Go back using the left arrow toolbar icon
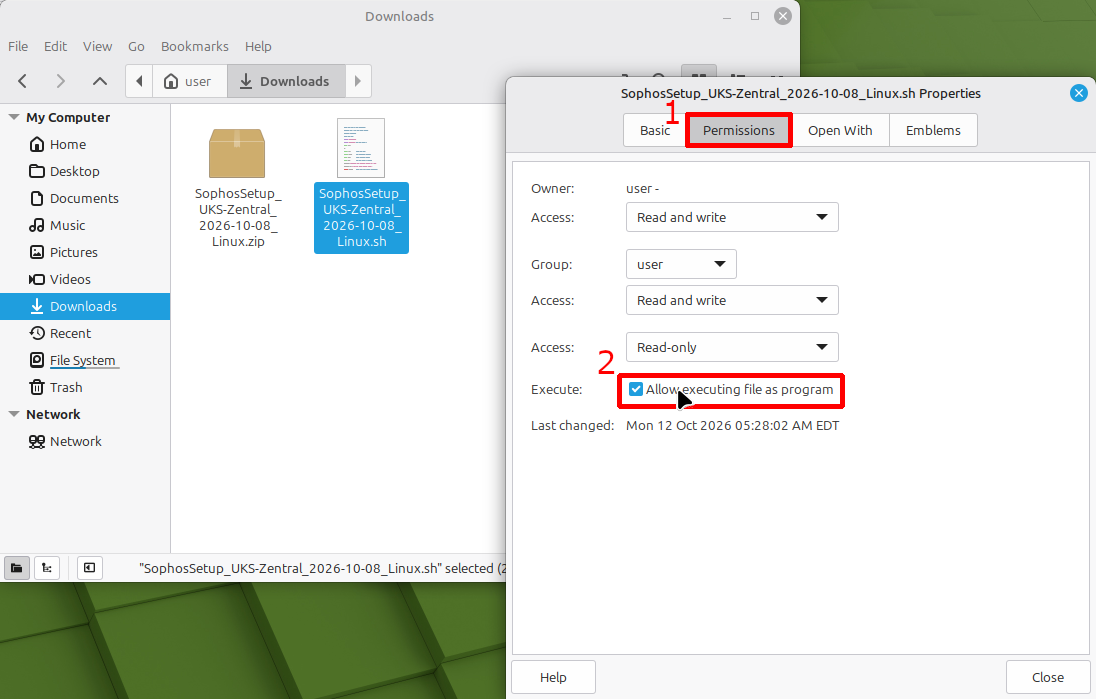The width and height of the screenshot is (1096, 699). pyautogui.click(x=22, y=81)
